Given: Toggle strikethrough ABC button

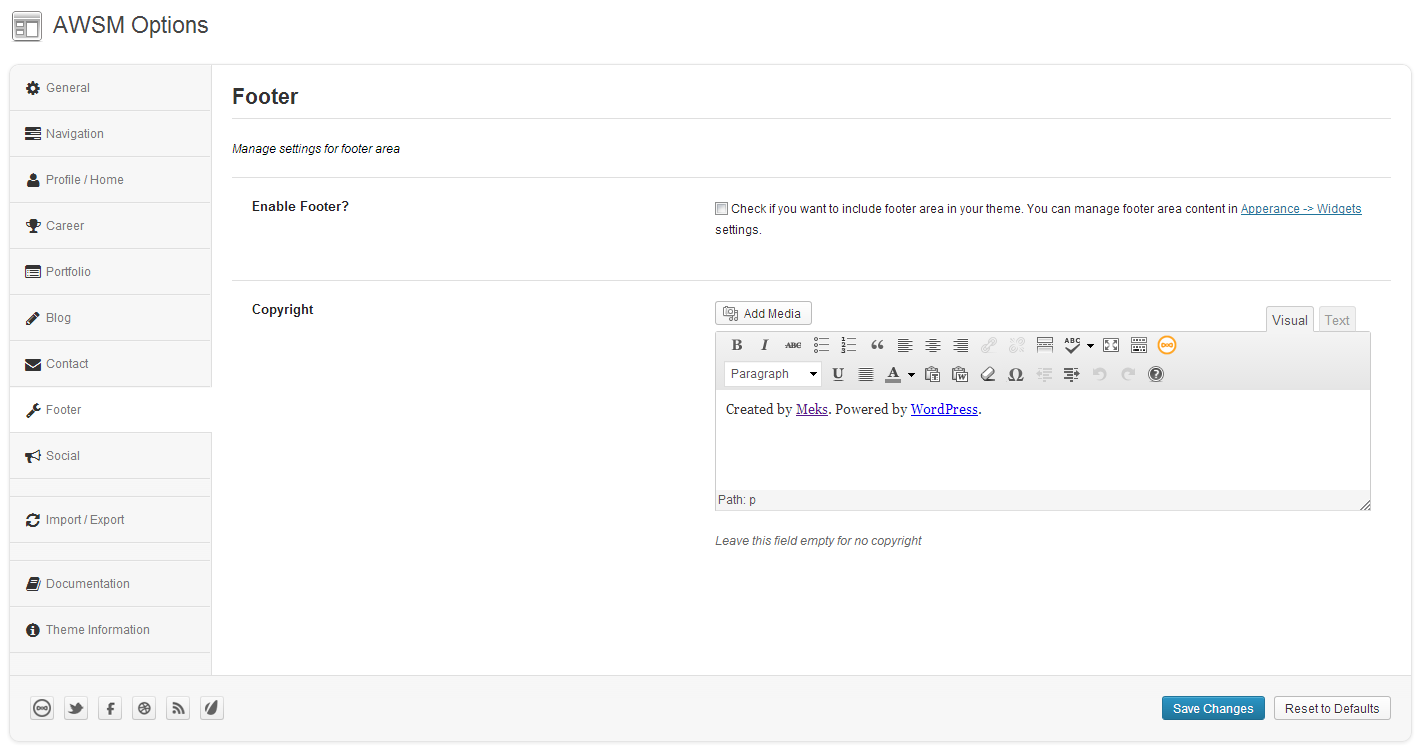Looking at the screenshot, I should click(793, 345).
